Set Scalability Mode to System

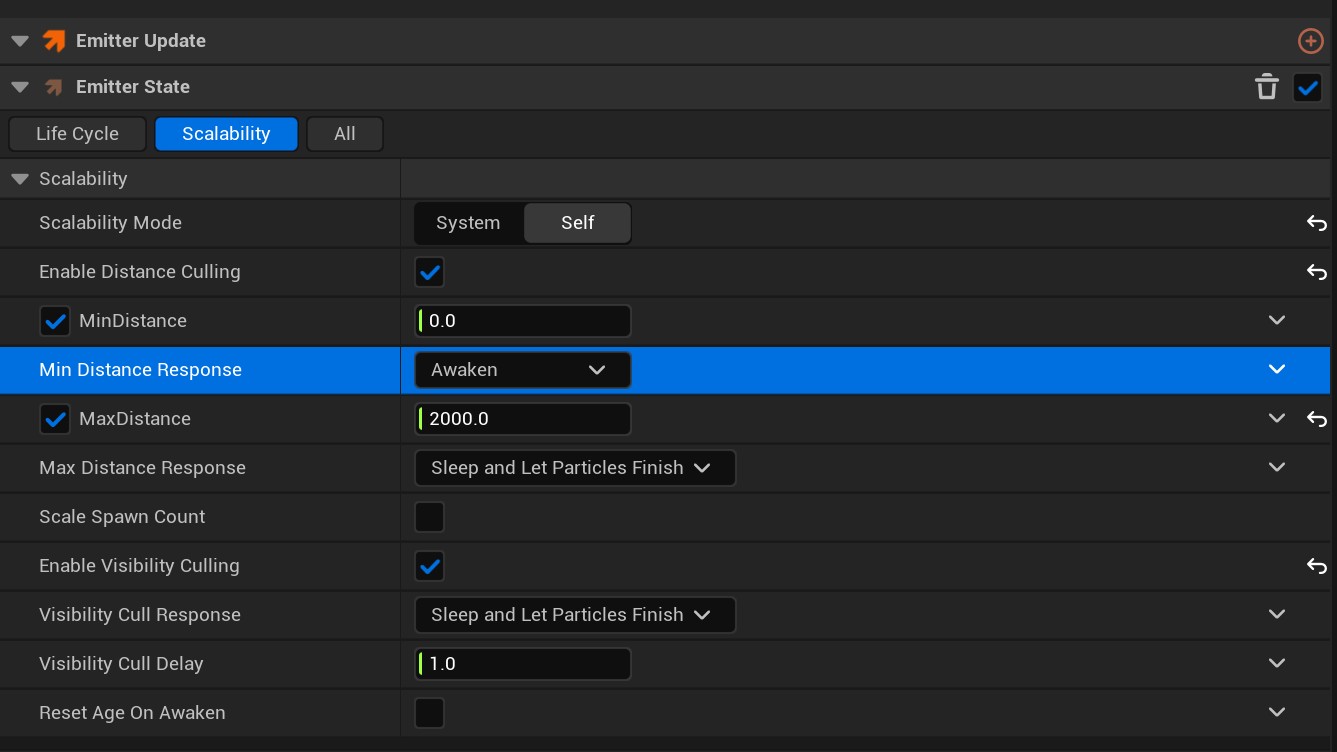pos(469,222)
